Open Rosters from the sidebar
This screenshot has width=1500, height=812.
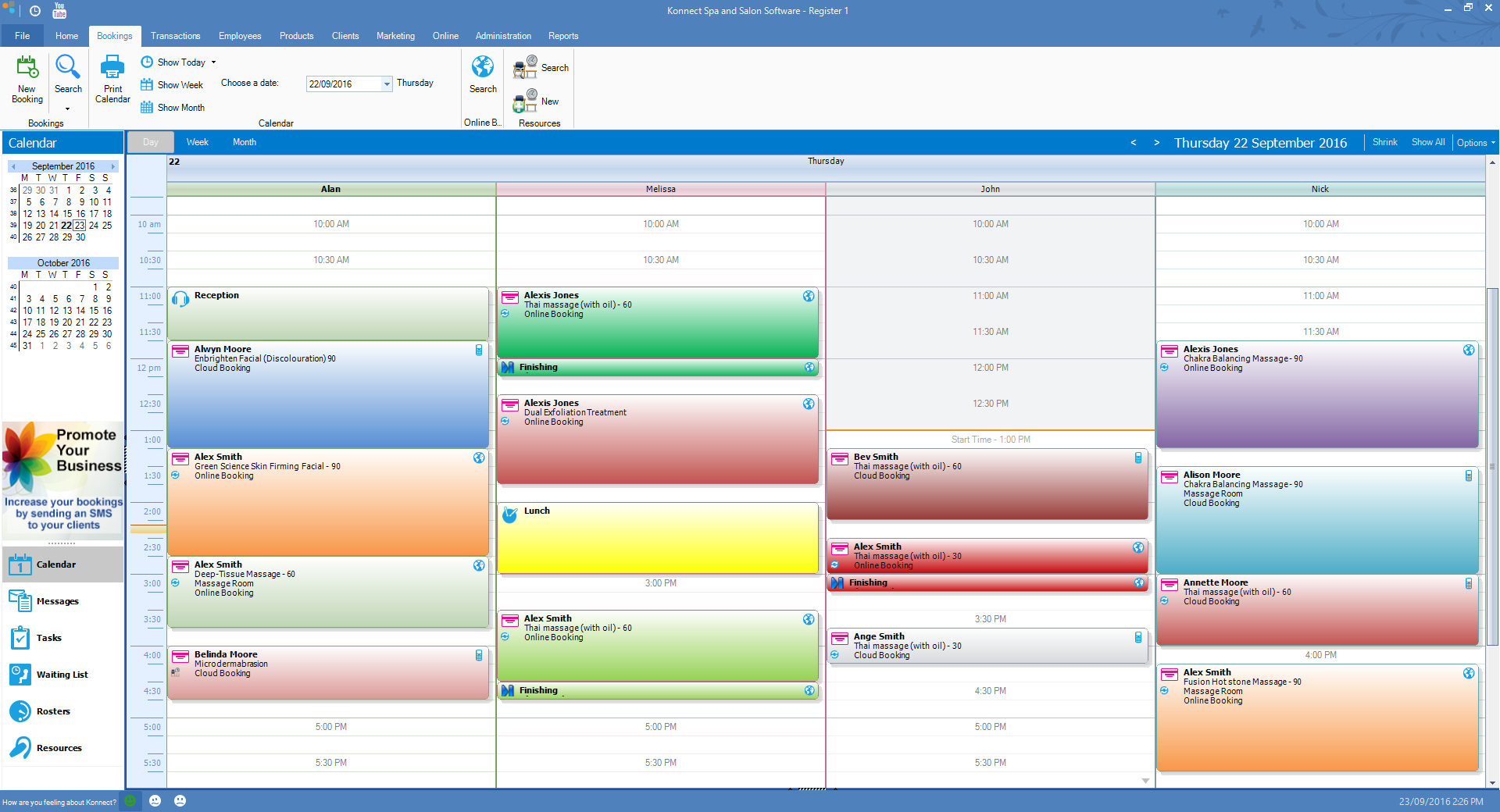53,711
